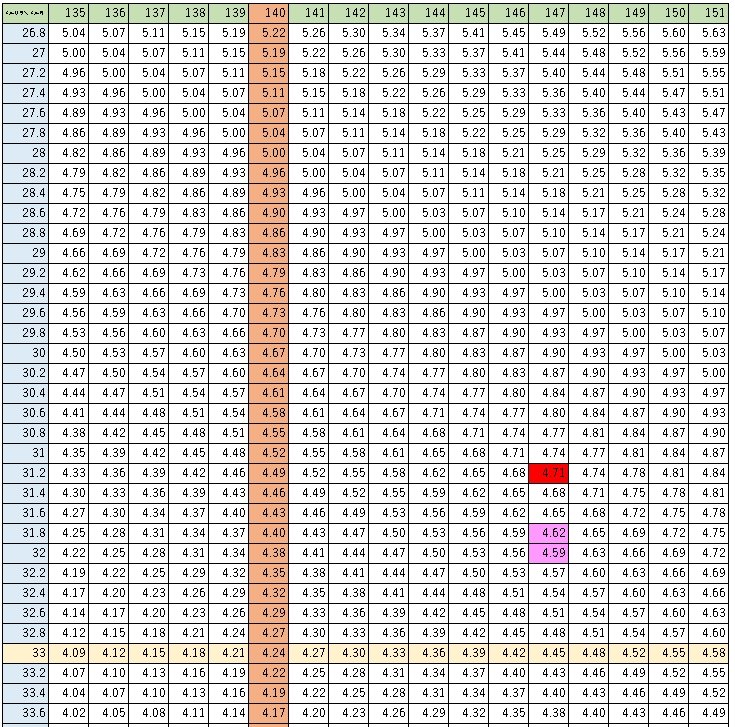Select 5.22 in row 26.8, column 140
Image resolution: width=735 pixels, height=727 pixels.
(x=269, y=33)
